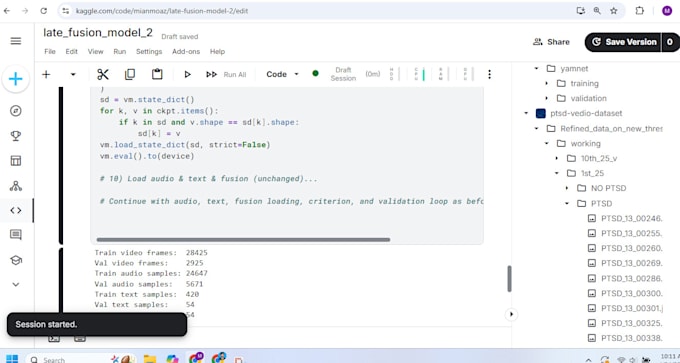Go back in browser history
The height and width of the screenshot is (363, 680).
click(x=7, y=11)
